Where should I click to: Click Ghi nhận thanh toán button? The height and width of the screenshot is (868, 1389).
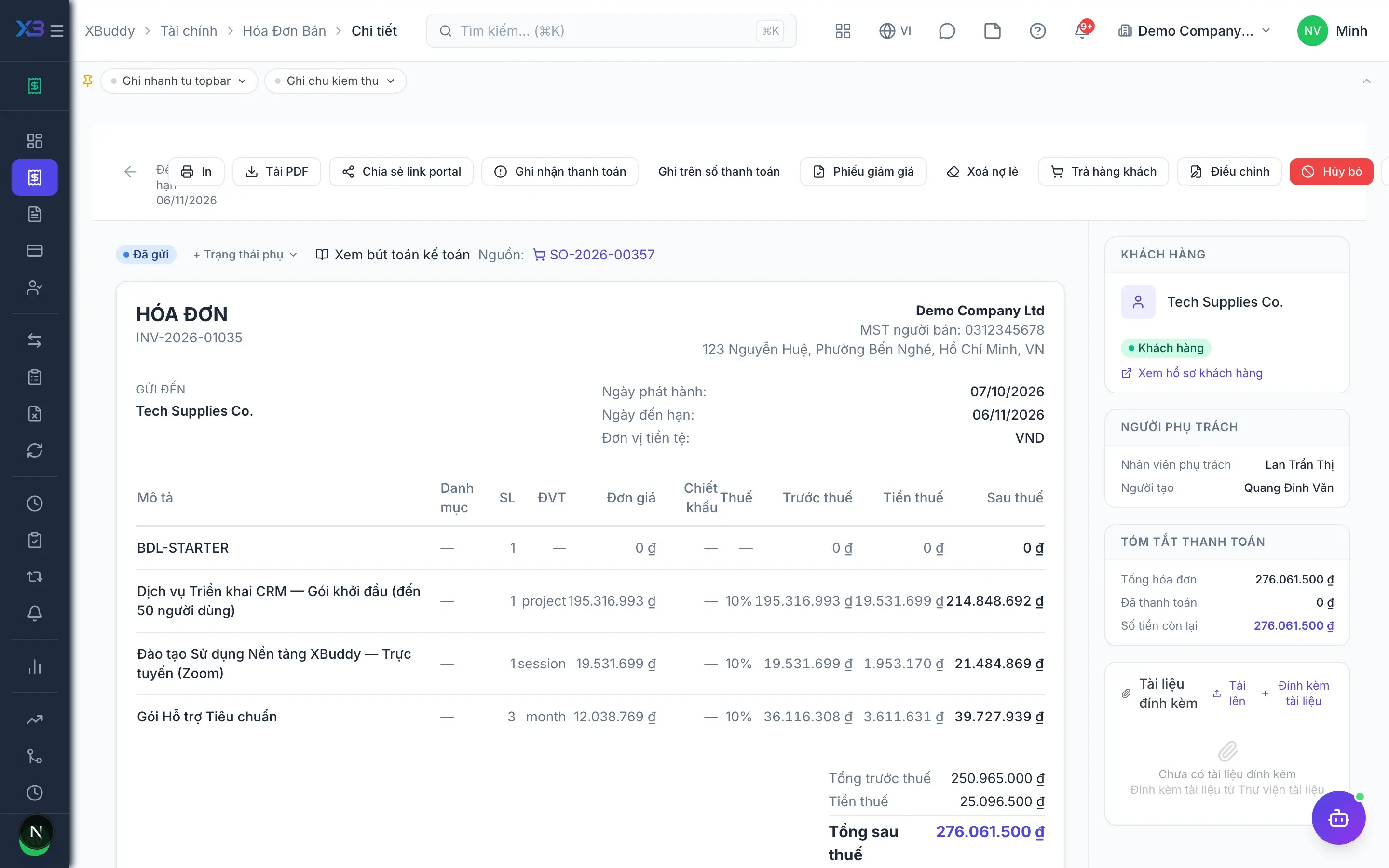coord(559,171)
